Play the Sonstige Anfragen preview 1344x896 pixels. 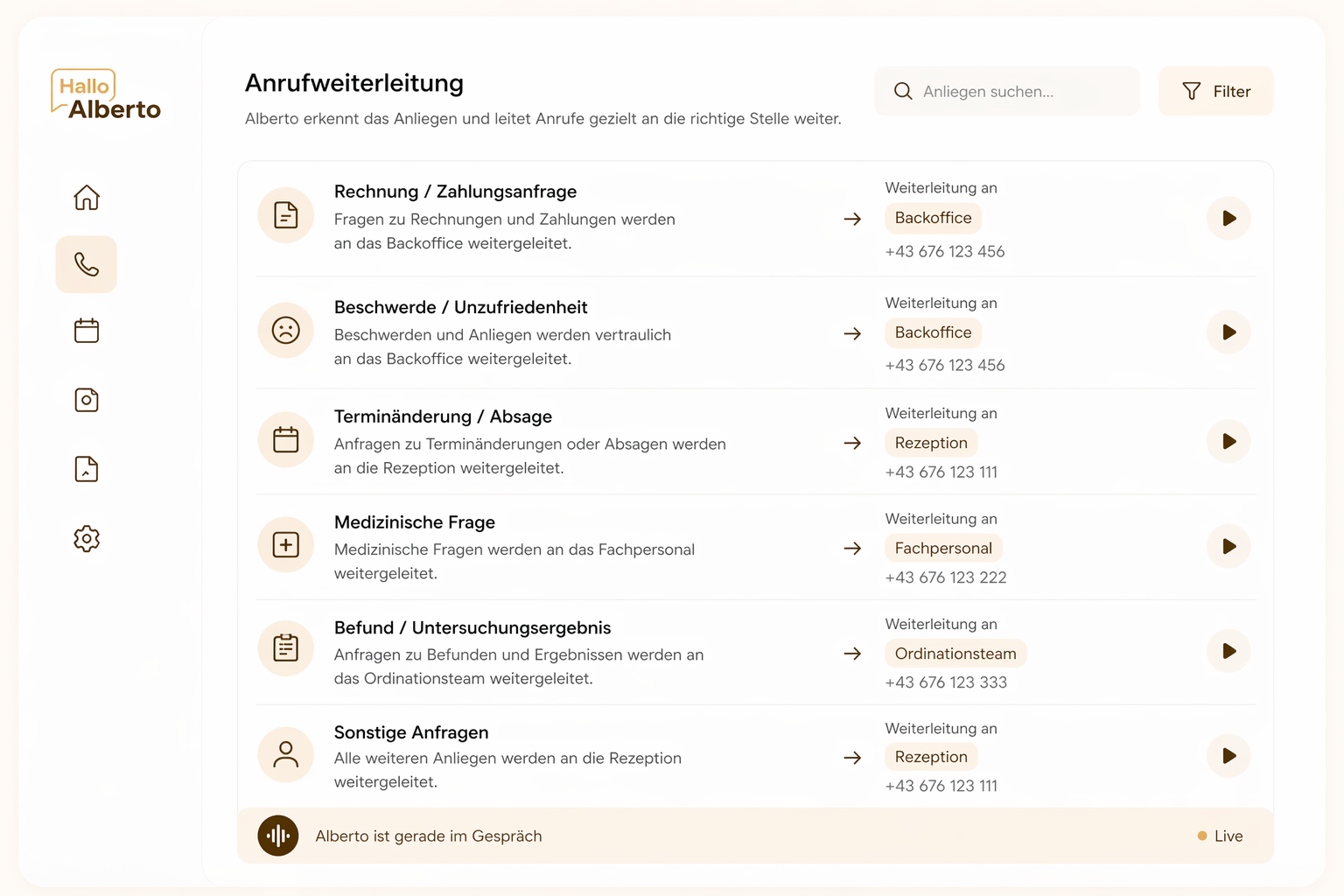[x=1228, y=755]
